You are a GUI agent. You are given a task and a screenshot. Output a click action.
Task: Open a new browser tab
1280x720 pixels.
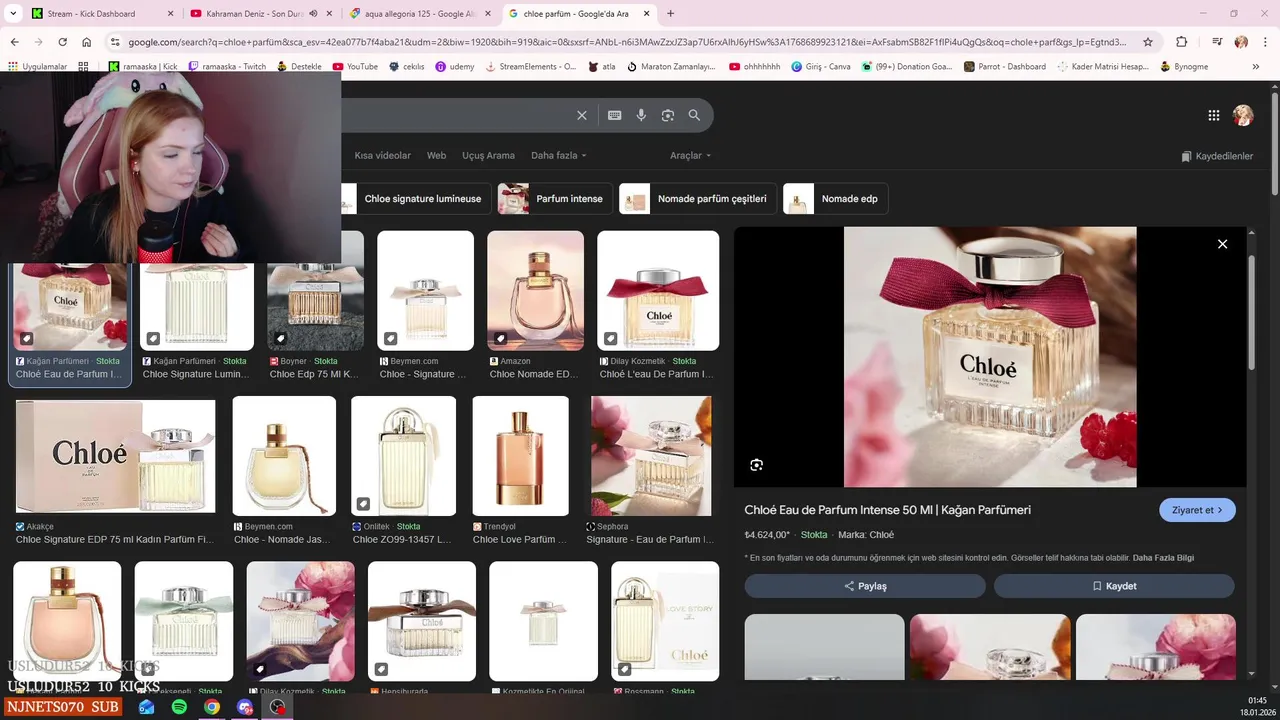[670, 14]
